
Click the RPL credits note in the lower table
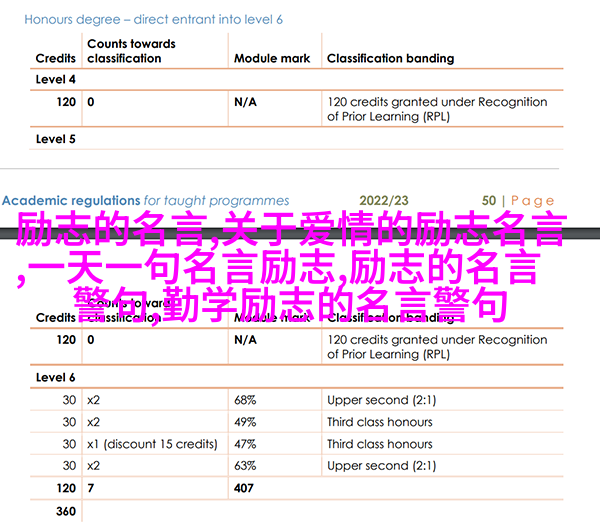437,347
